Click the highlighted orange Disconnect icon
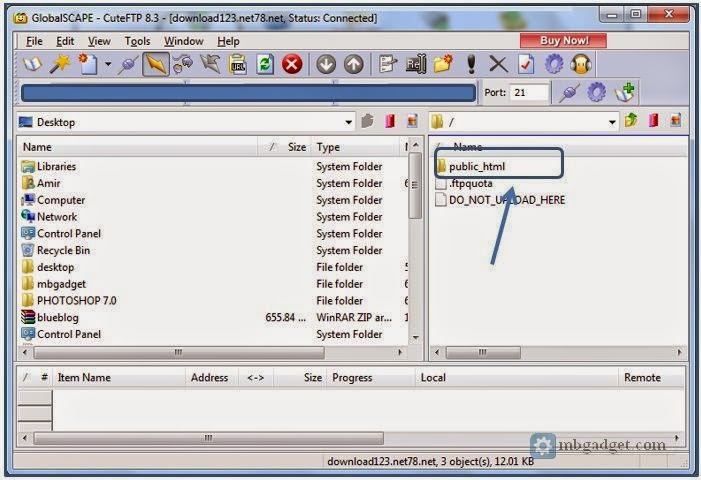Image resolution: width=701 pixels, height=480 pixels. (x=156, y=64)
